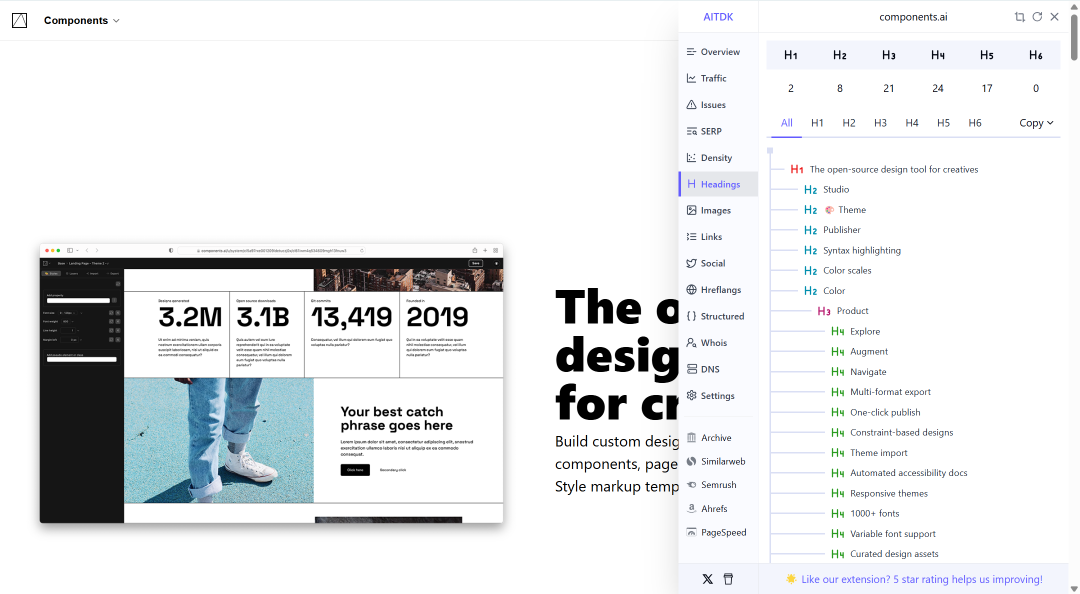Click the H2 'Publisher' heading row
The image size is (1080, 594).
point(832,229)
